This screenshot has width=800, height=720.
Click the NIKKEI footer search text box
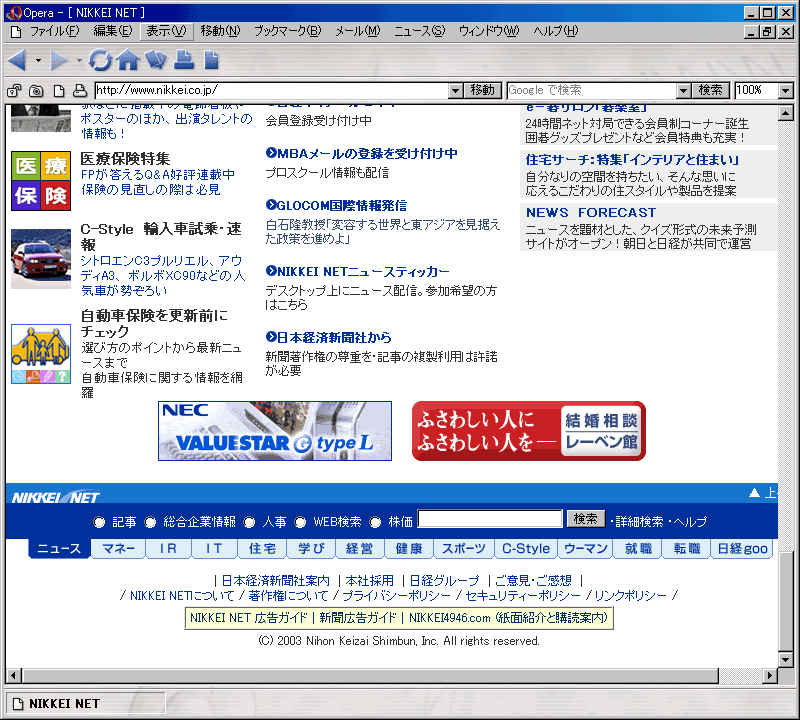pos(490,519)
